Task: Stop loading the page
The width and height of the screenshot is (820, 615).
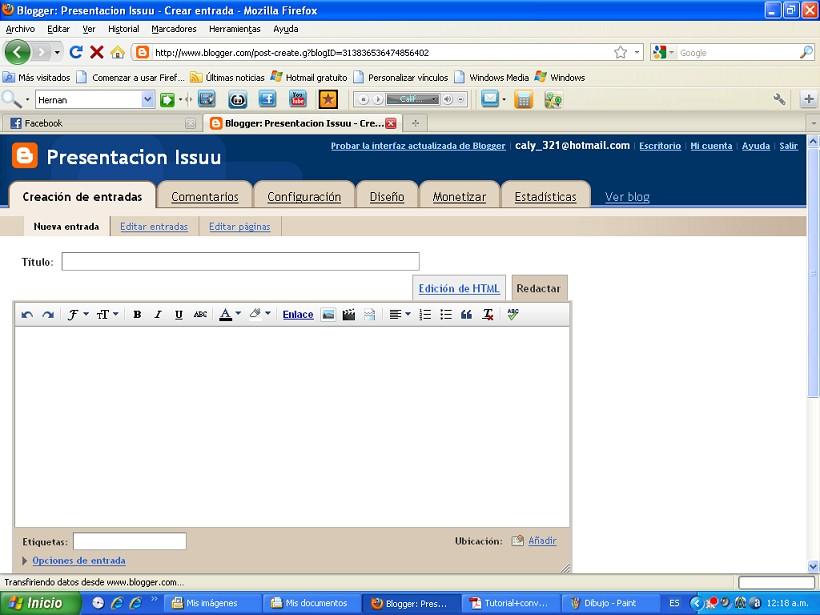Action: [97, 52]
